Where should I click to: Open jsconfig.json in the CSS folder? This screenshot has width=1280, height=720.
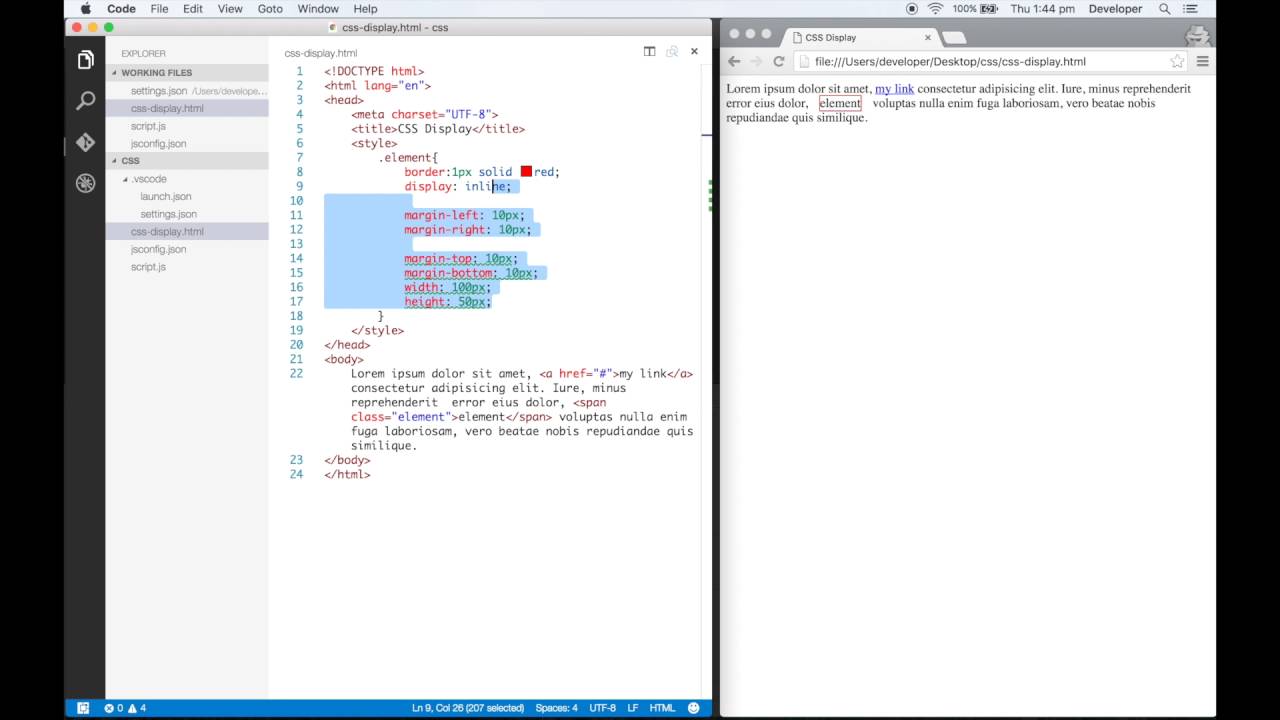click(x=187, y=249)
